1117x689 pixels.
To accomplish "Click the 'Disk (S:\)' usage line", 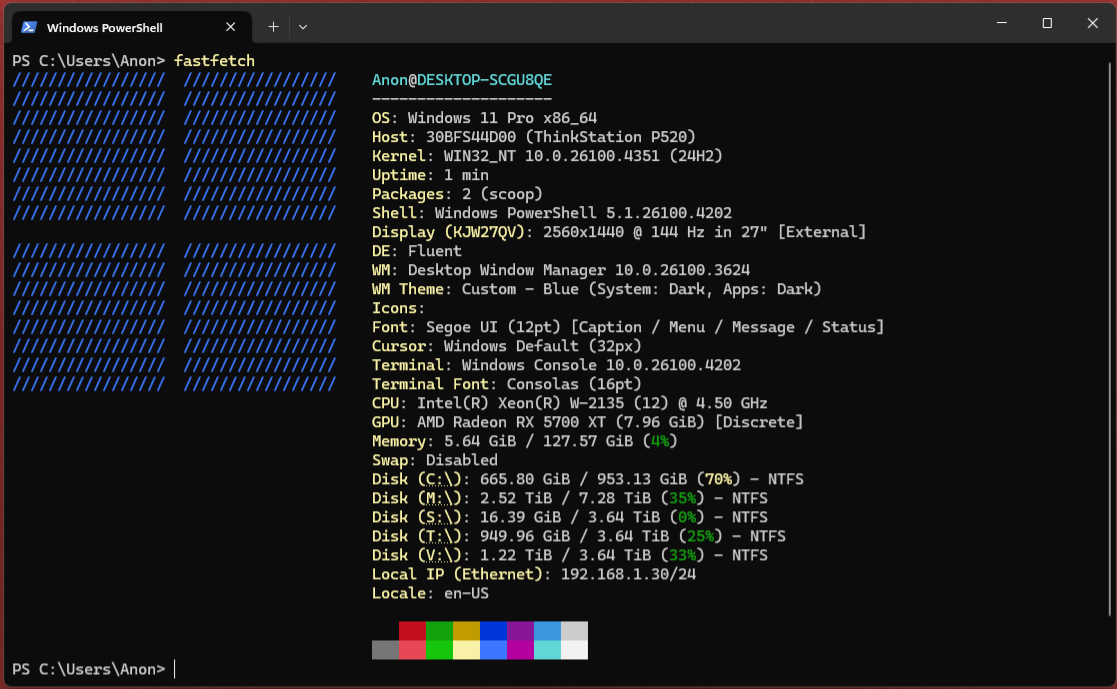I will click(570, 517).
